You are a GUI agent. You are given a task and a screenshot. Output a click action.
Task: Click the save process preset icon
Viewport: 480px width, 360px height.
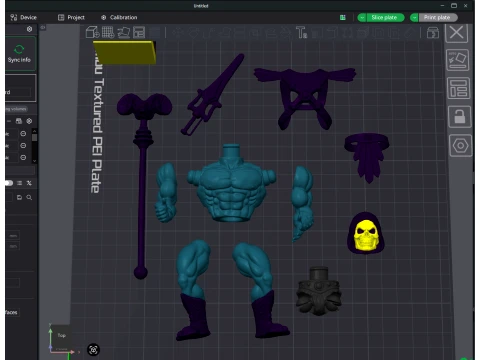coord(19,198)
